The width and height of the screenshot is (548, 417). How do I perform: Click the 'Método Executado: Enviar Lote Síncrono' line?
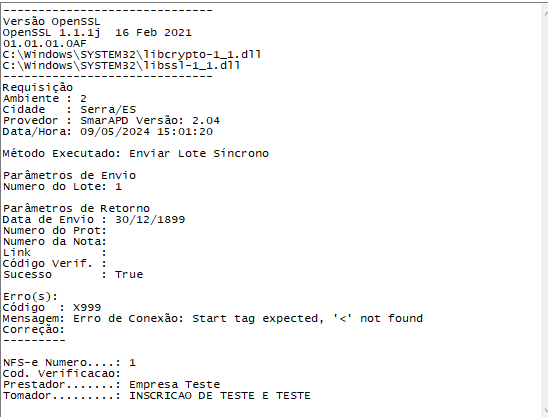pyautogui.click(x=136, y=153)
